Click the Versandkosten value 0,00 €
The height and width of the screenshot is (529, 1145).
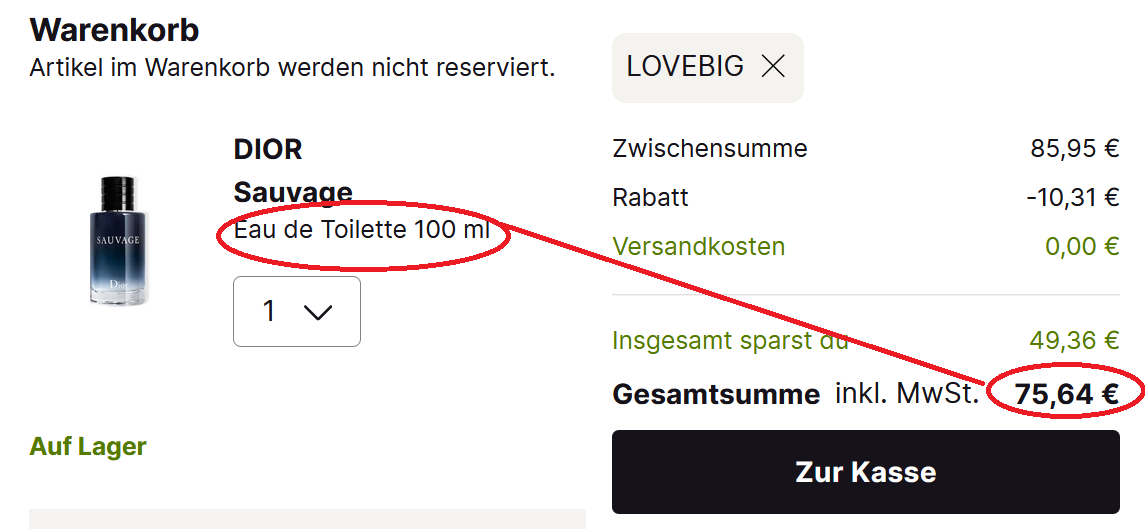tap(1082, 246)
